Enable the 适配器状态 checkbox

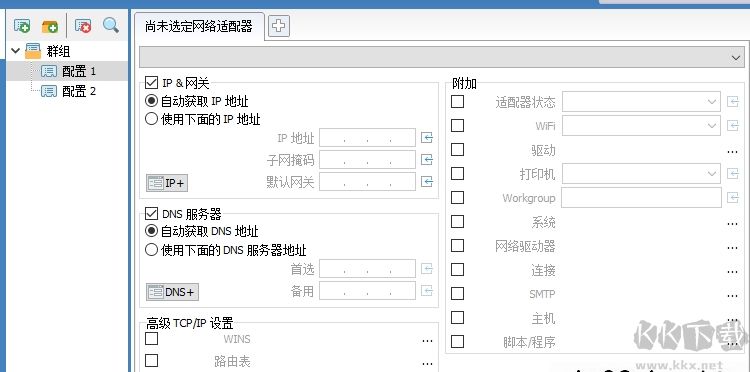click(458, 101)
